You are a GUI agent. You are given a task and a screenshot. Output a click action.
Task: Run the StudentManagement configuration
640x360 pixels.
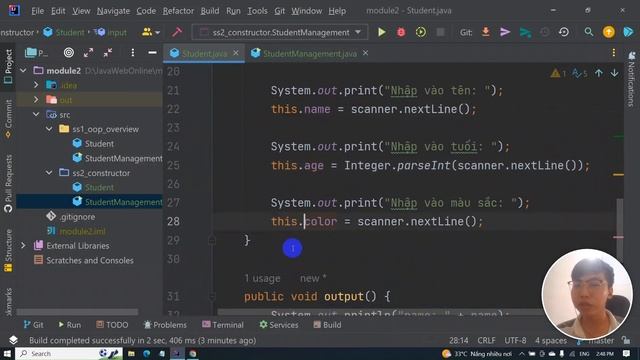[382, 32]
